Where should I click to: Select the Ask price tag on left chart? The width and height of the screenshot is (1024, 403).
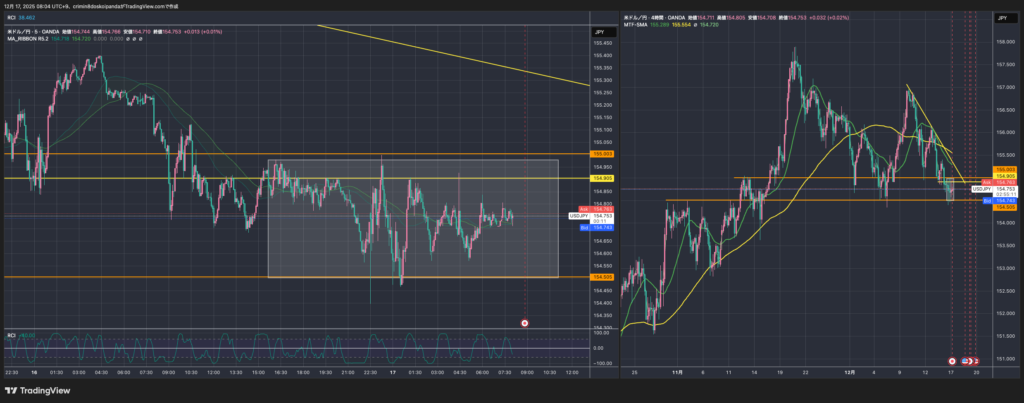[x=583, y=208]
